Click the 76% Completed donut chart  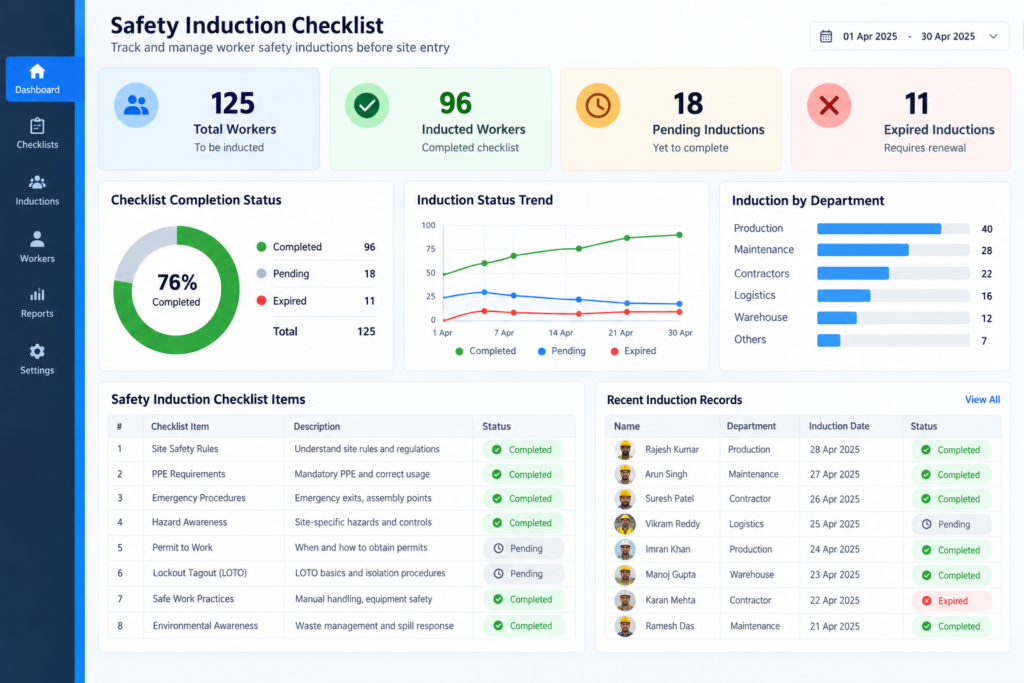tap(176, 290)
